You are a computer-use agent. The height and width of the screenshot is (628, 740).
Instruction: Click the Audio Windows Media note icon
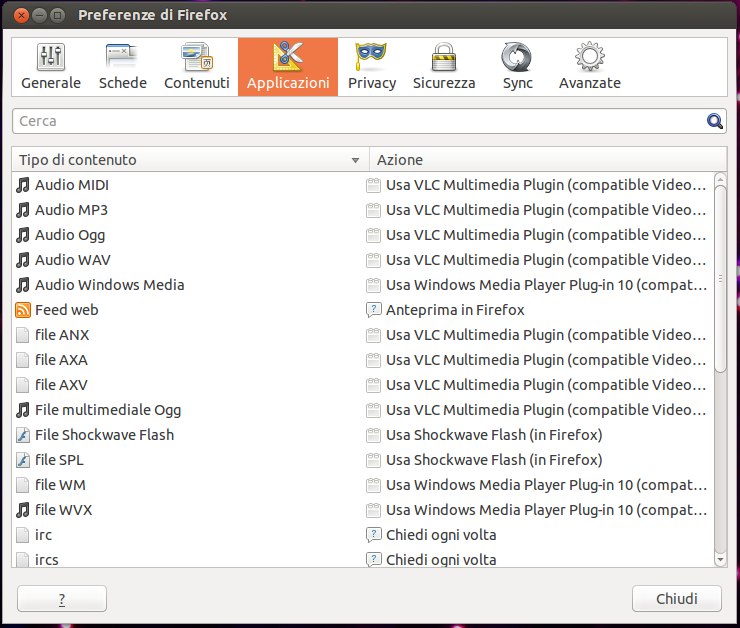23,285
